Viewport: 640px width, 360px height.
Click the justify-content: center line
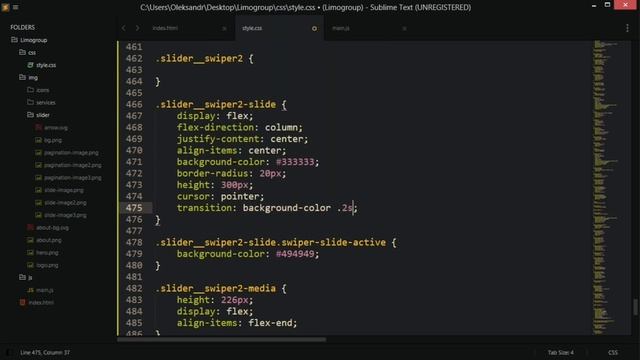click(x=242, y=139)
